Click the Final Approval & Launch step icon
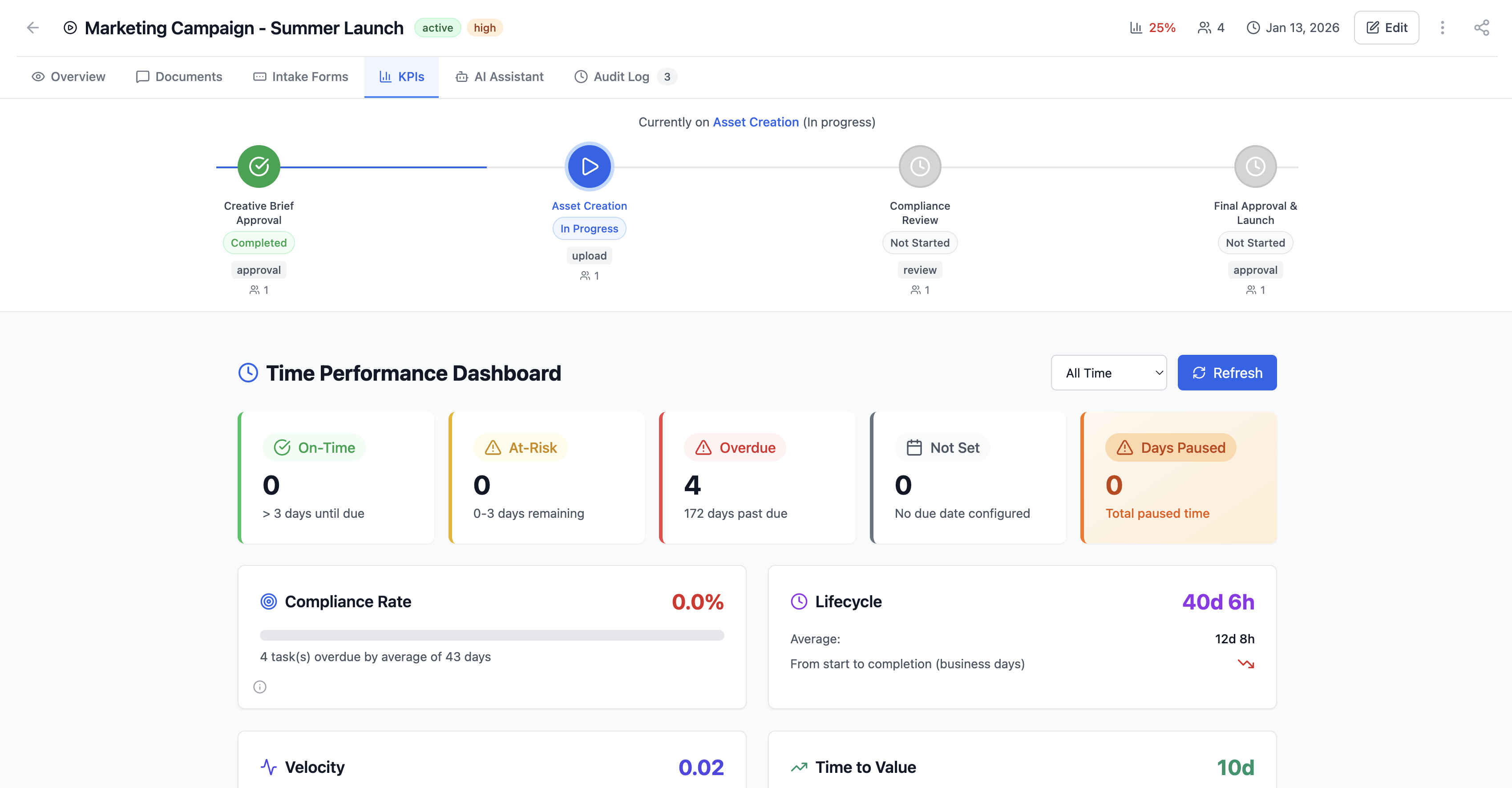 [1255, 167]
